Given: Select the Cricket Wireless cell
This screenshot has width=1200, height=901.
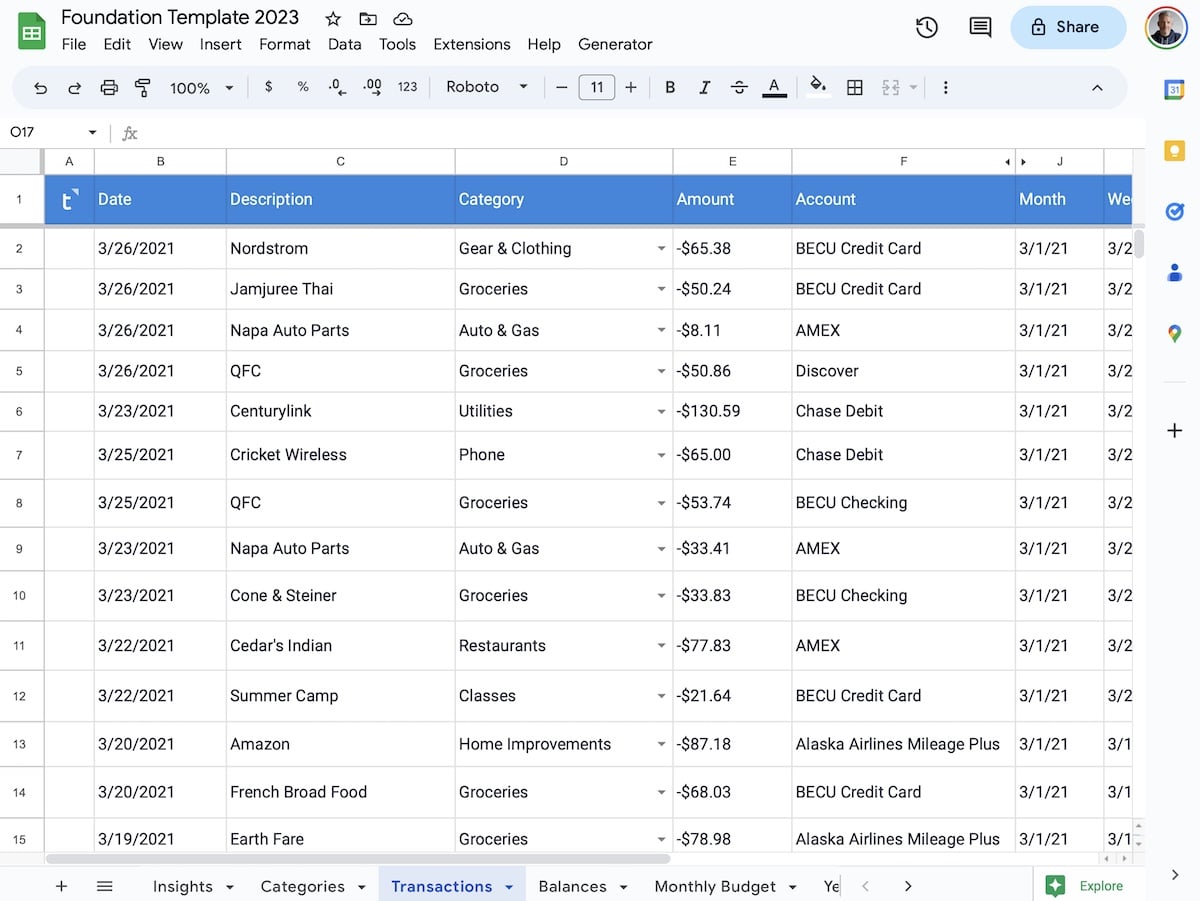Looking at the screenshot, I should pos(340,455).
